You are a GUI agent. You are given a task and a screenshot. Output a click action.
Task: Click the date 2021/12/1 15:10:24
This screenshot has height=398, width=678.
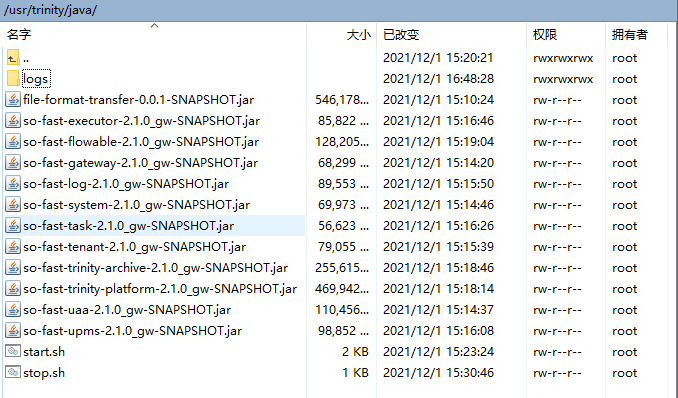click(x=438, y=100)
